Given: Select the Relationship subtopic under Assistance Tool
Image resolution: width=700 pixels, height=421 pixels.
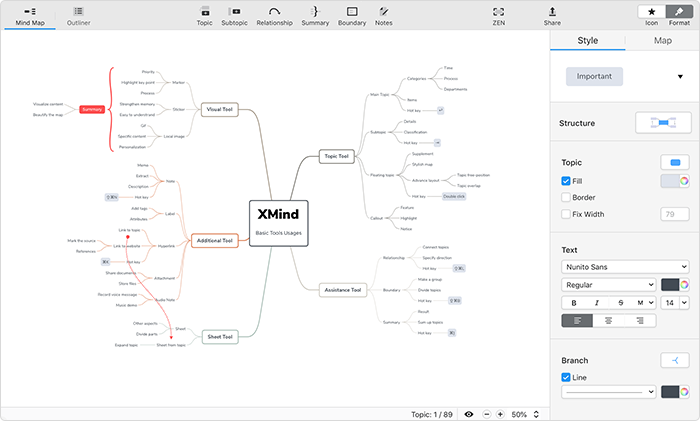Looking at the screenshot, I should [x=394, y=258].
